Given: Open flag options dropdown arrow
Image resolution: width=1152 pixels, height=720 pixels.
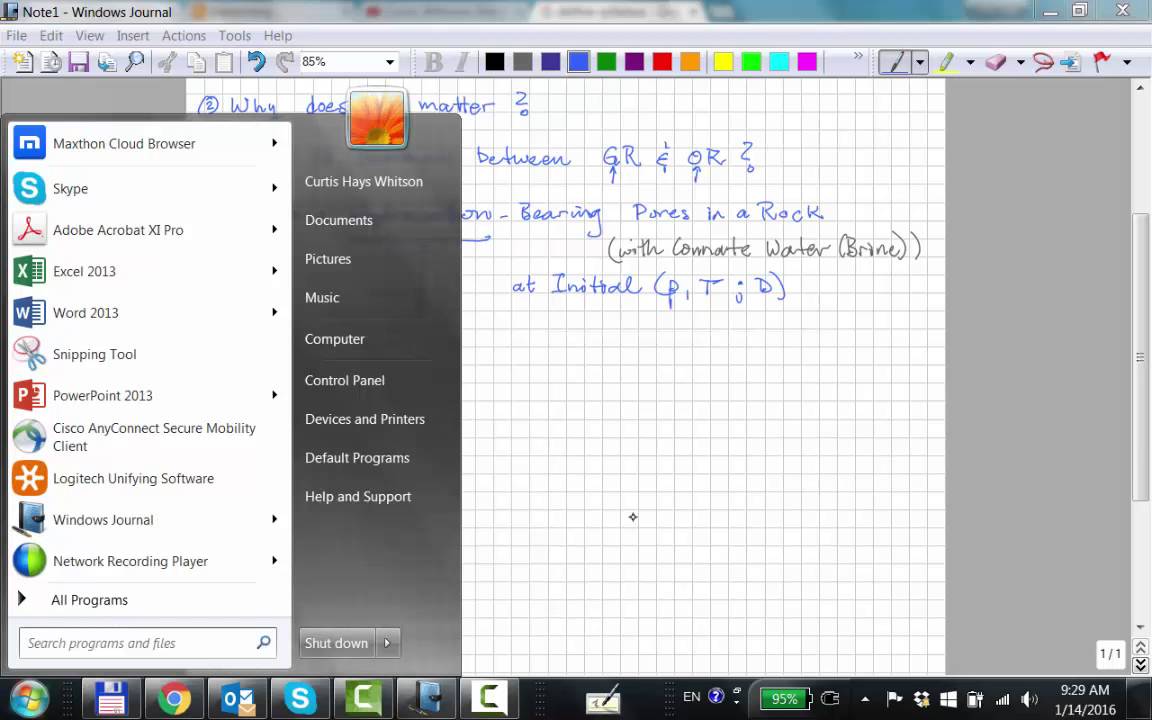Looking at the screenshot, I should click(x=1127, y=62).
